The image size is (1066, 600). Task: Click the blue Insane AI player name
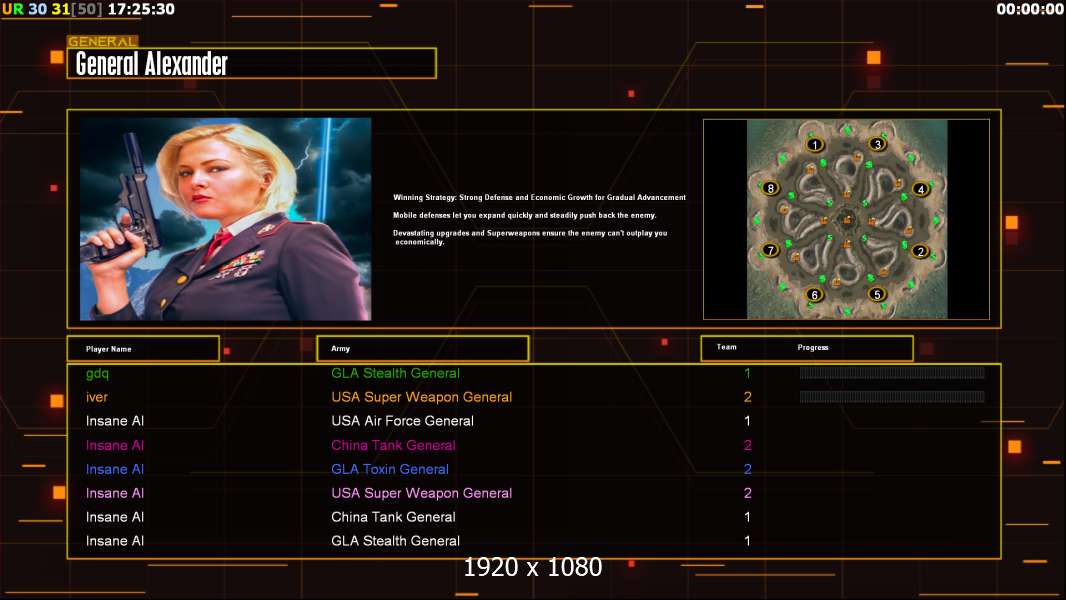click(x=115, y=469)
